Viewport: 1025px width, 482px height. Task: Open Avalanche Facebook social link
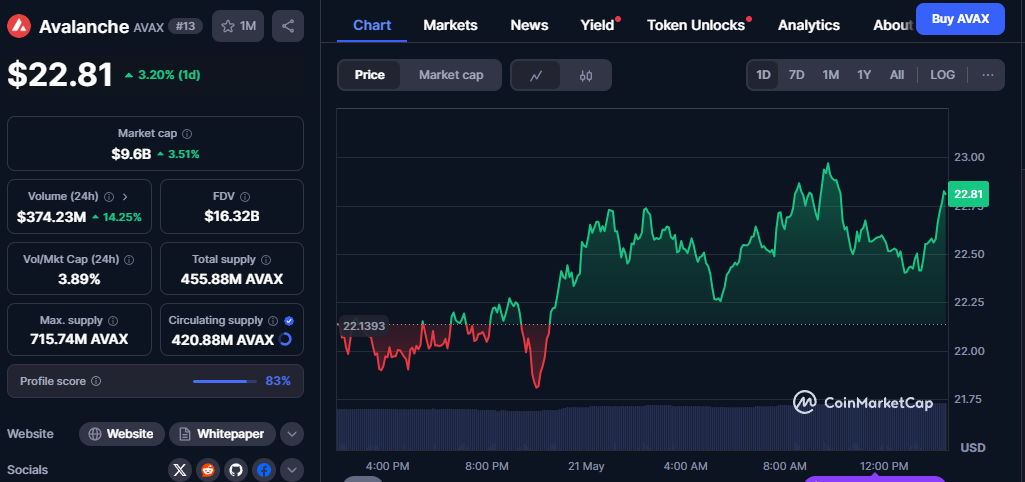click(x=264, y=470)
